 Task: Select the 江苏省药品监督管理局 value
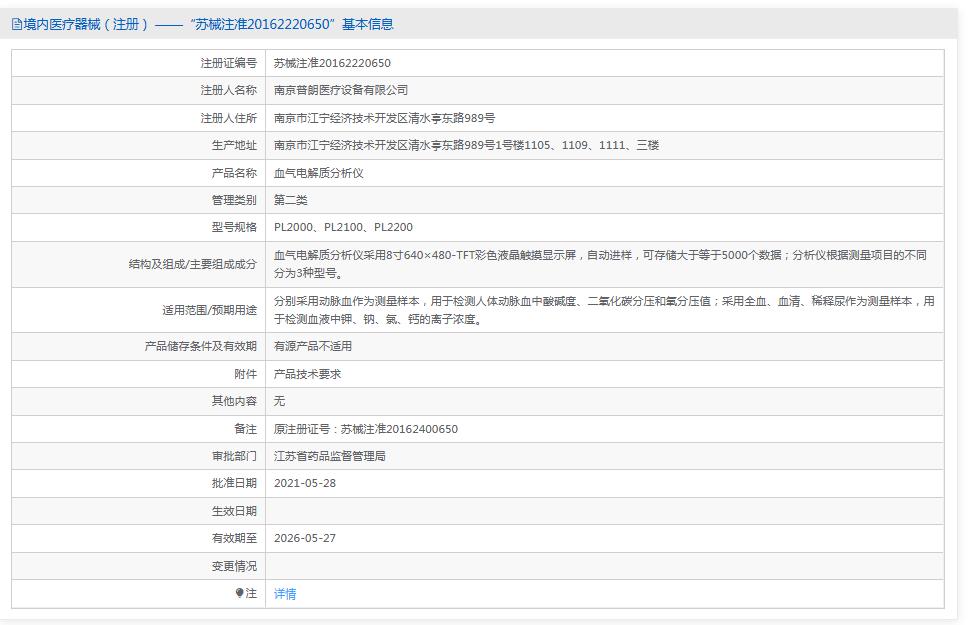(x=330, y=456)
